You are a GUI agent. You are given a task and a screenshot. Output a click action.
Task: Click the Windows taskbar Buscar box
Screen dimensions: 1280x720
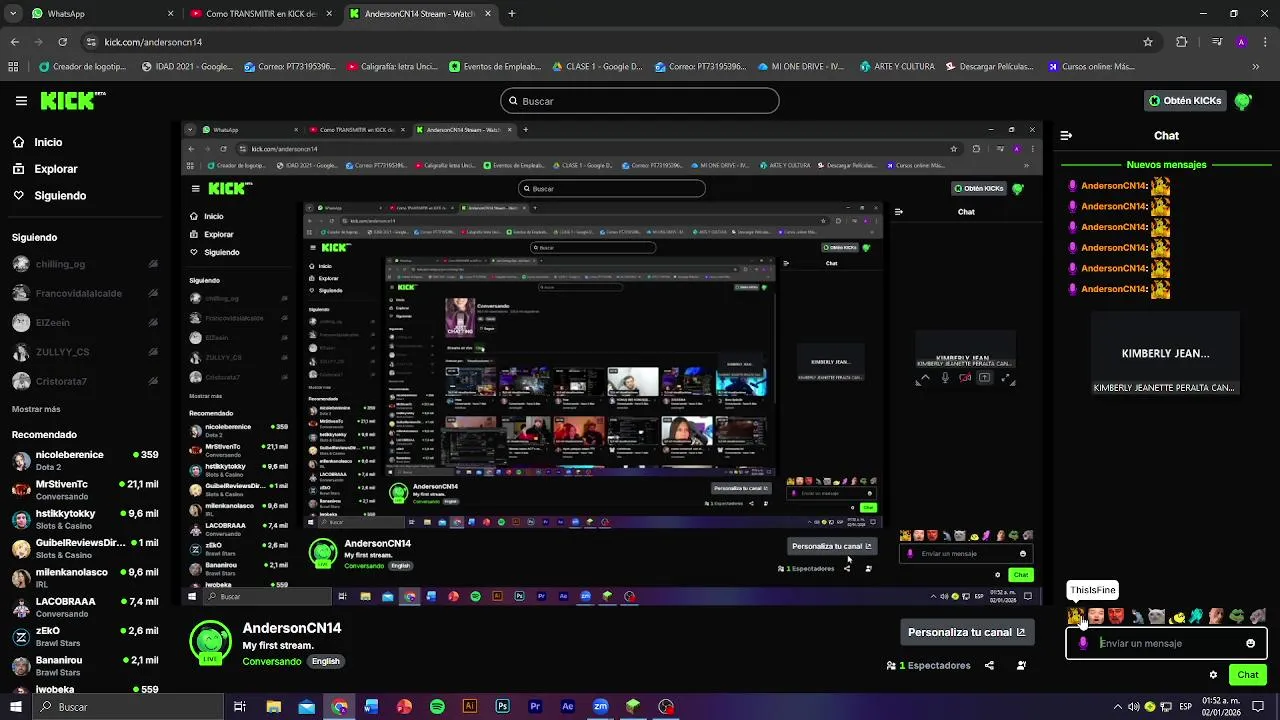[x=130, y=707]
